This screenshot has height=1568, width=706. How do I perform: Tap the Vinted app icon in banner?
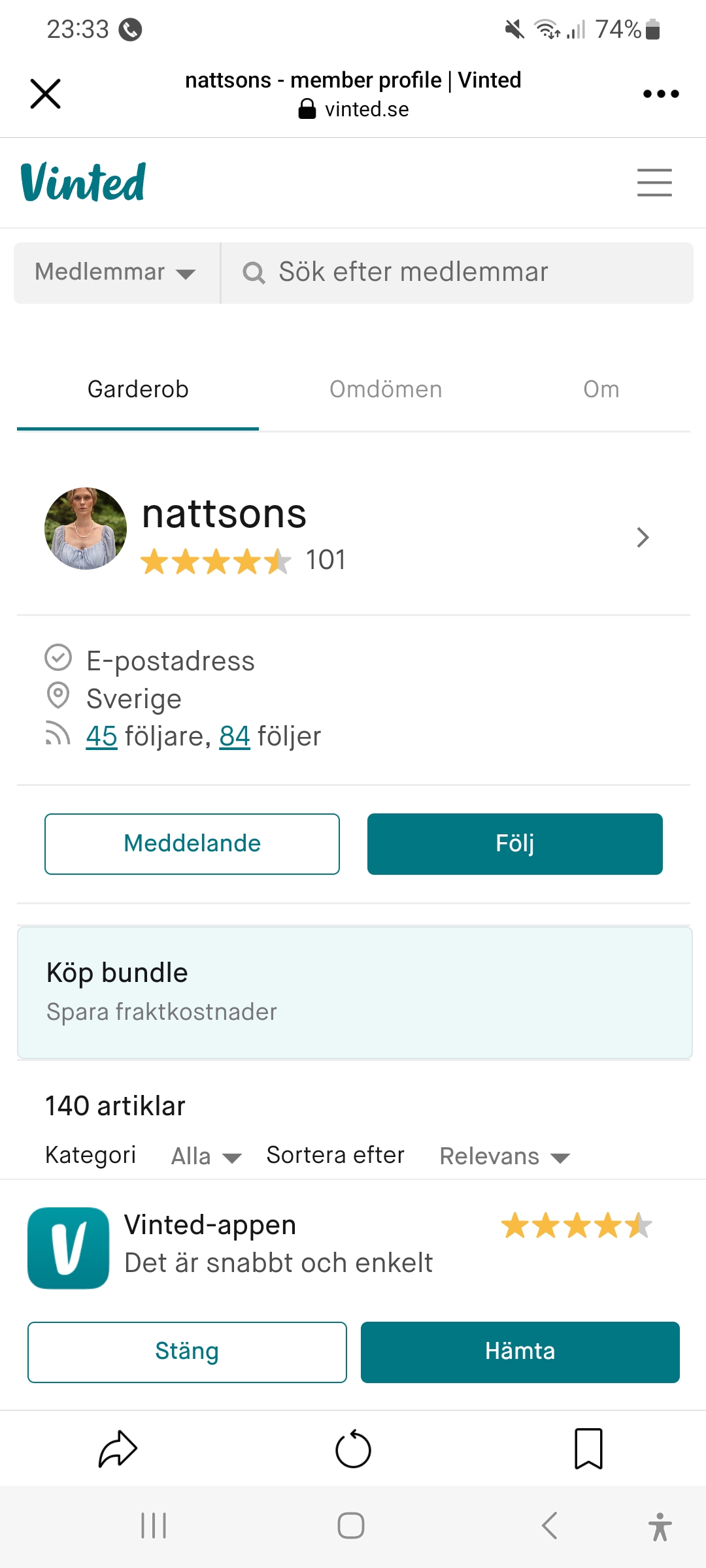(x=69, y=1248)
